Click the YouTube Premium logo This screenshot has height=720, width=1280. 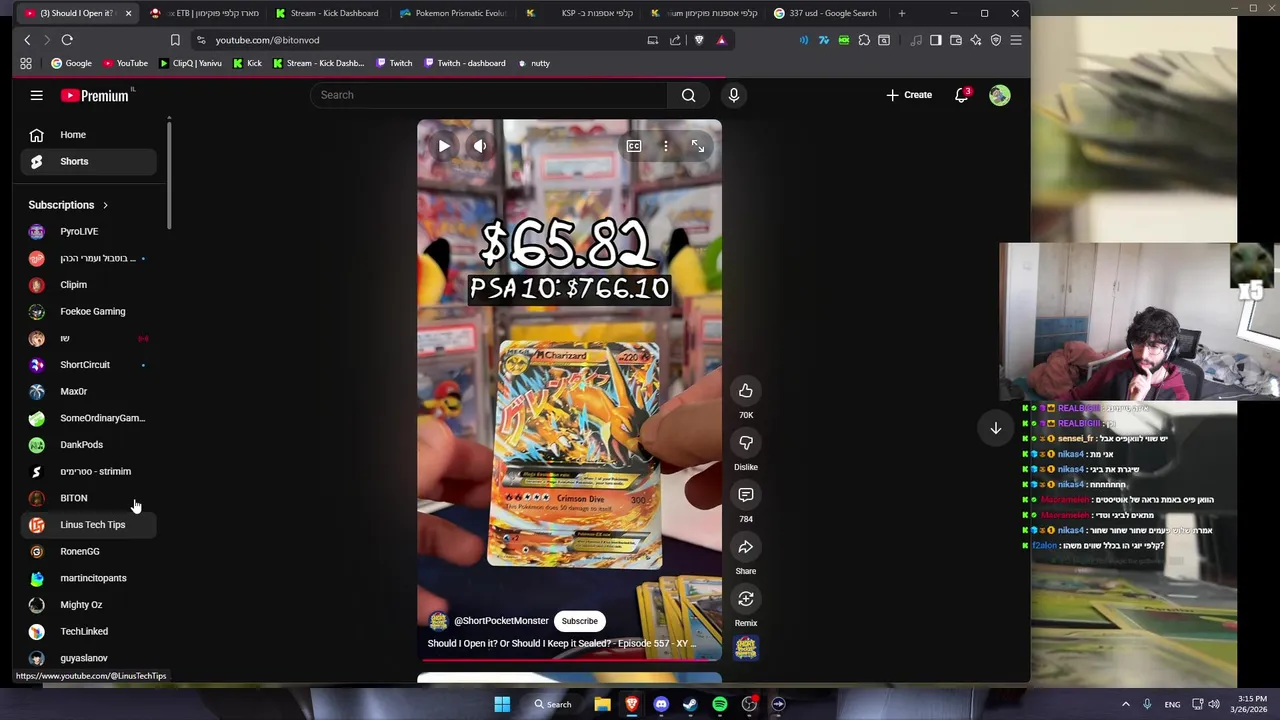[95, 96]
